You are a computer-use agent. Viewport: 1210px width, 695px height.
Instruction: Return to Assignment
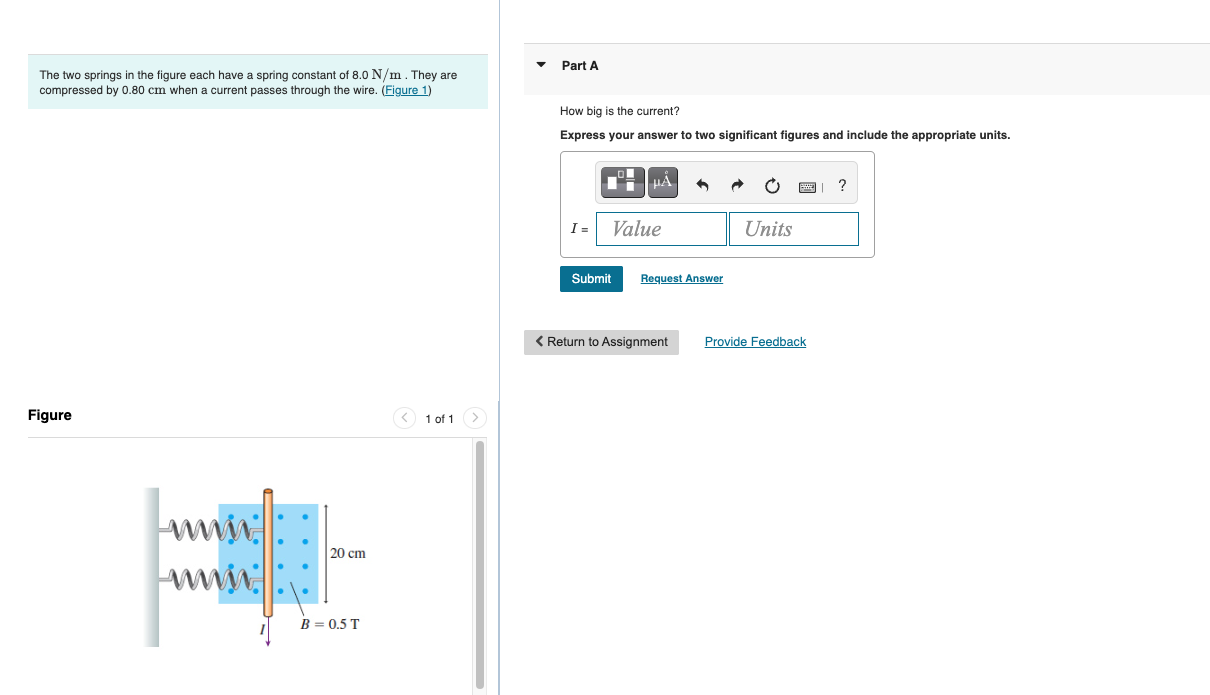(601, 342)
